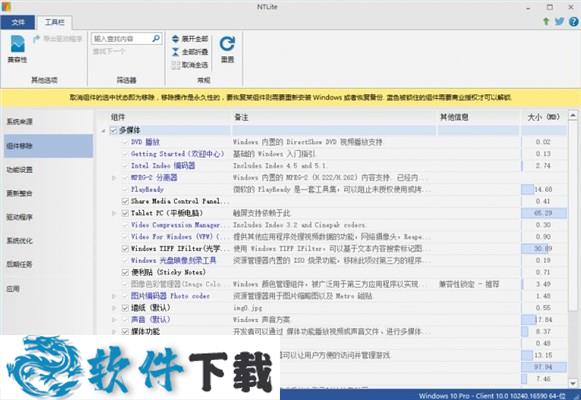The height and width of the screenshot is (400, 581).
Task: Collapse the 多媒体 tree node
Action: click(x=104, y=130)
